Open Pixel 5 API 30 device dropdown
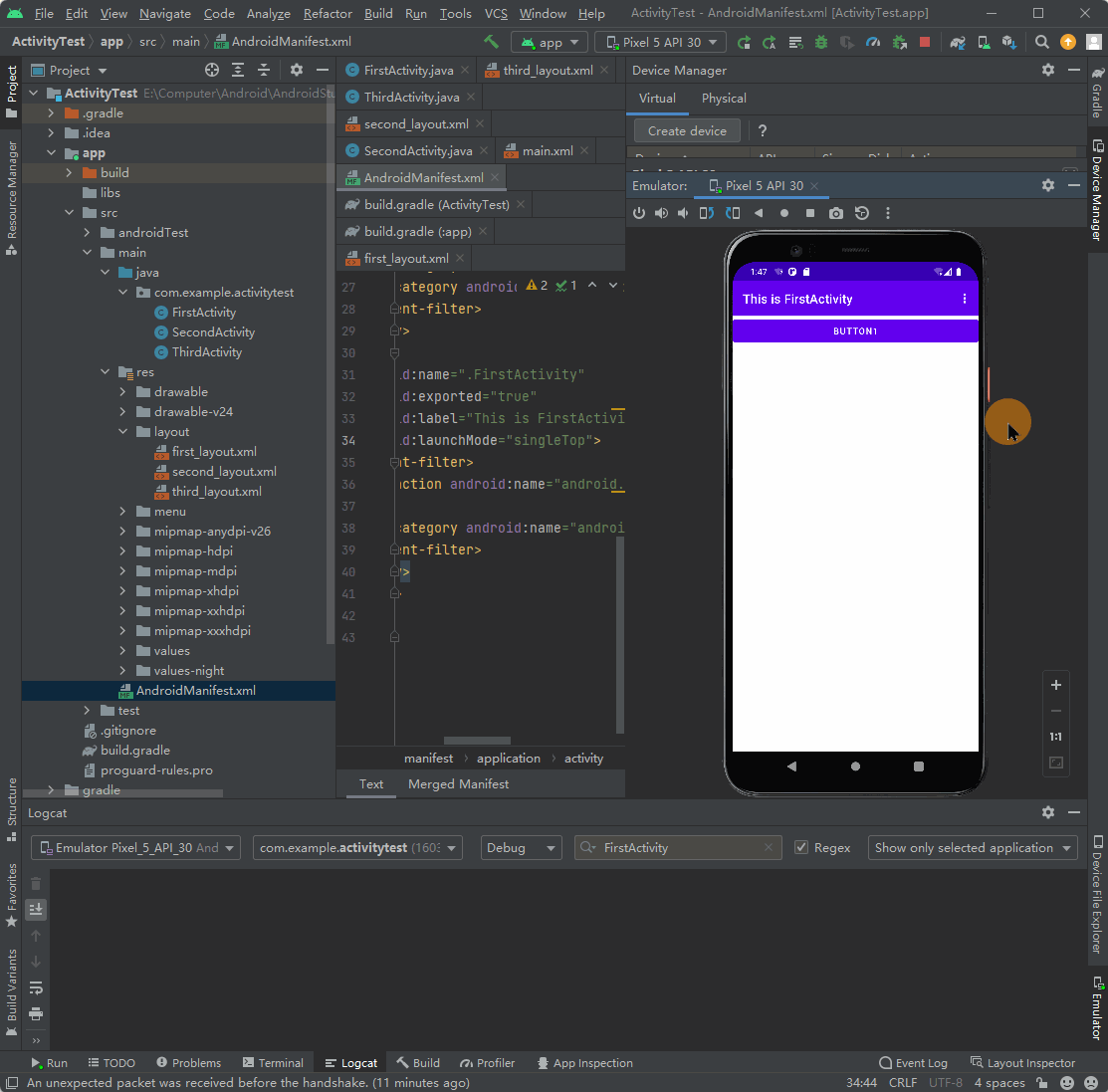The height and width of the screenshot is (1092, 1108). pyautogui.click(x=661, y=42)
